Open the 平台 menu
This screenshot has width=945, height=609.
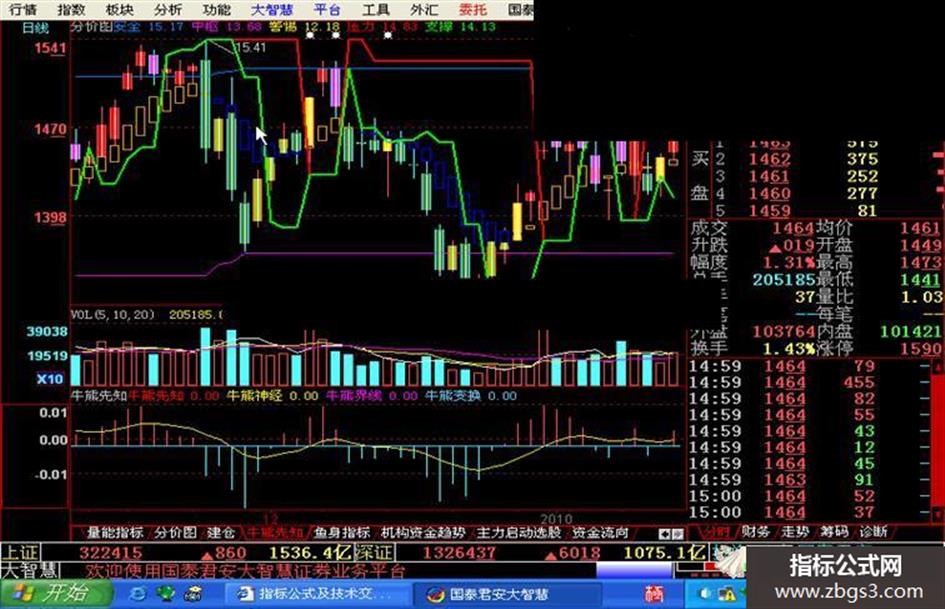[327, 10]
